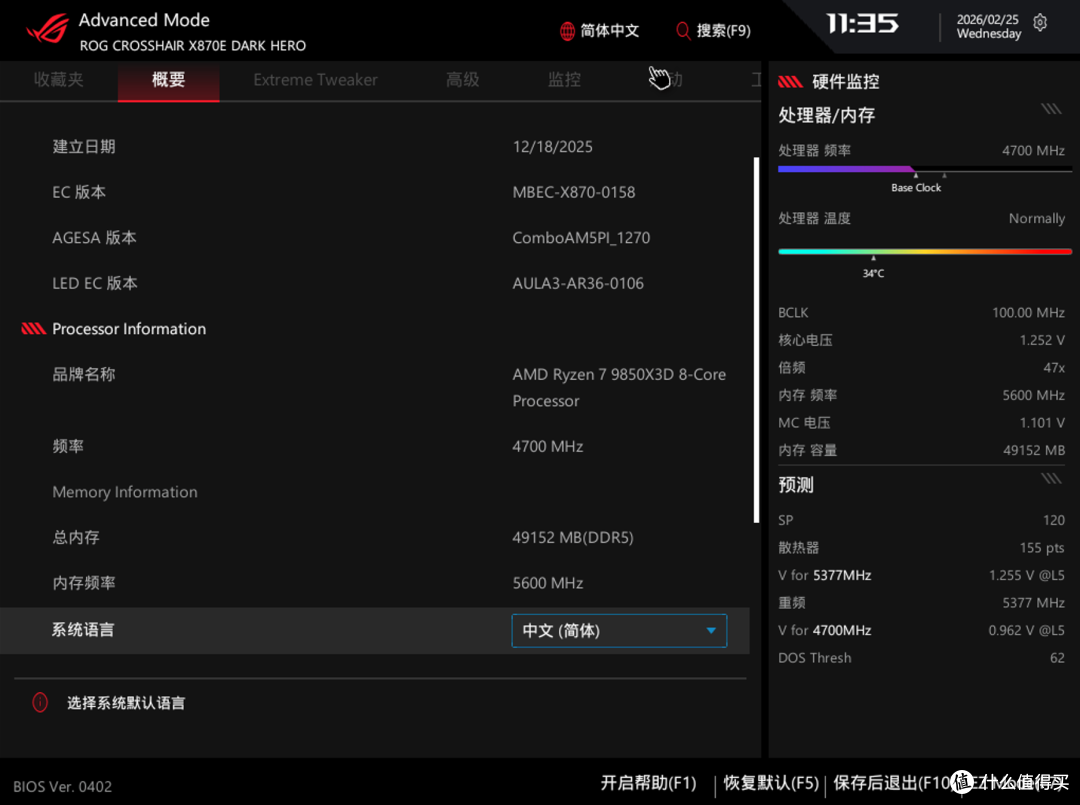Click the Base Clock label
The image size is (1080, 805).
point(916,187)
